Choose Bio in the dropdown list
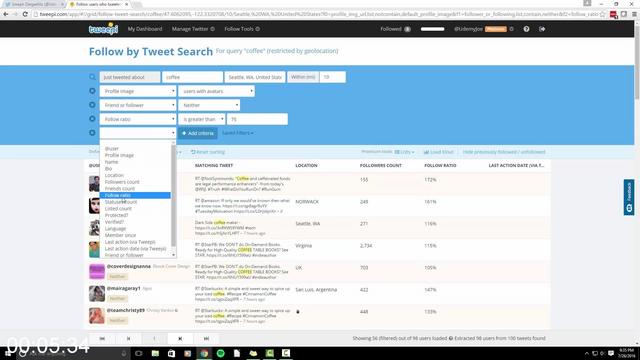The height and width of the screenshot is (360, 640). (108, 169)
